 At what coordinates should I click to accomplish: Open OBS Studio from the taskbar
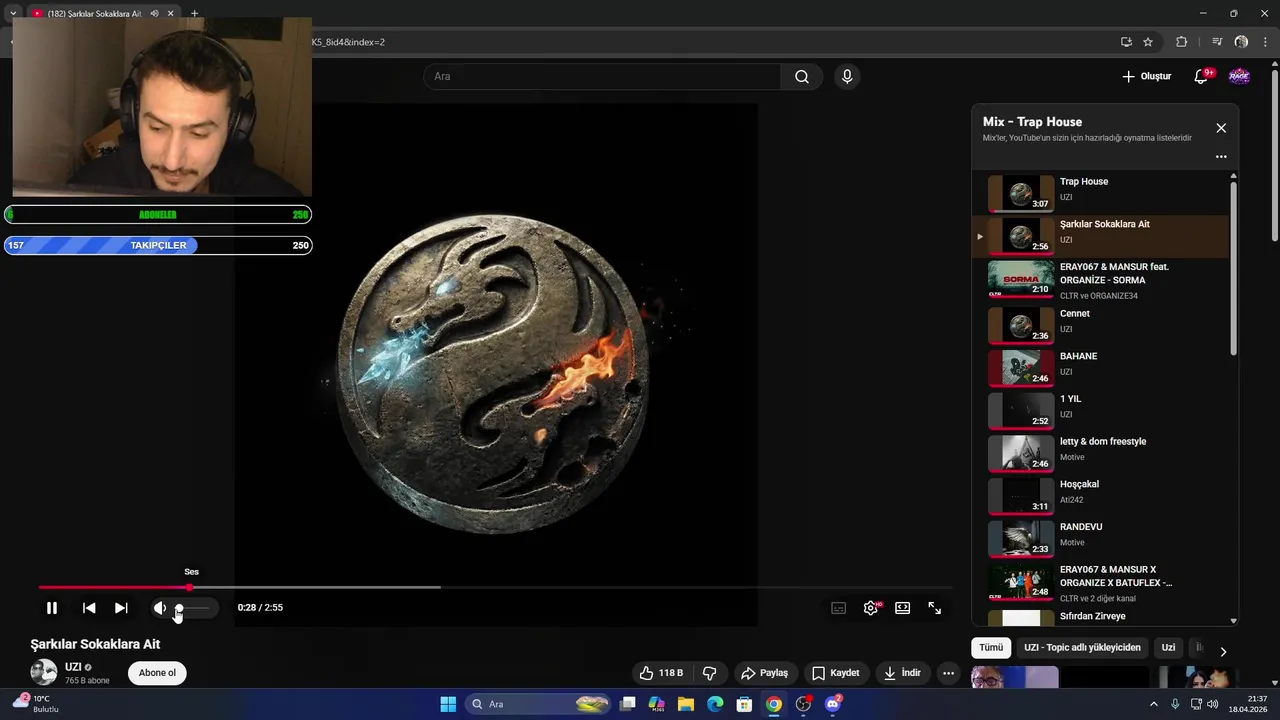pyautogui.click(x=803, y=704)
